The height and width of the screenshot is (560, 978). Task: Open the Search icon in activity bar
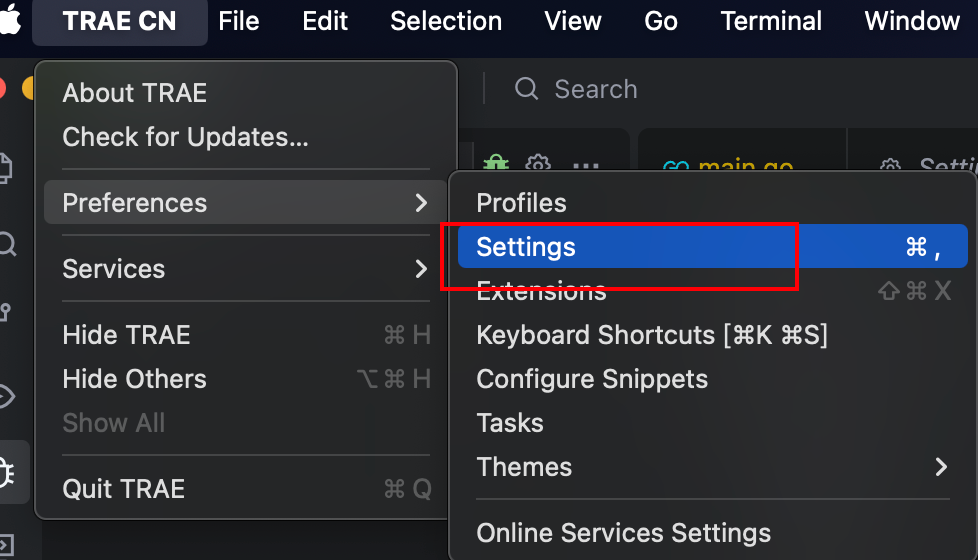pyautogui.click(x=6, y=243)
